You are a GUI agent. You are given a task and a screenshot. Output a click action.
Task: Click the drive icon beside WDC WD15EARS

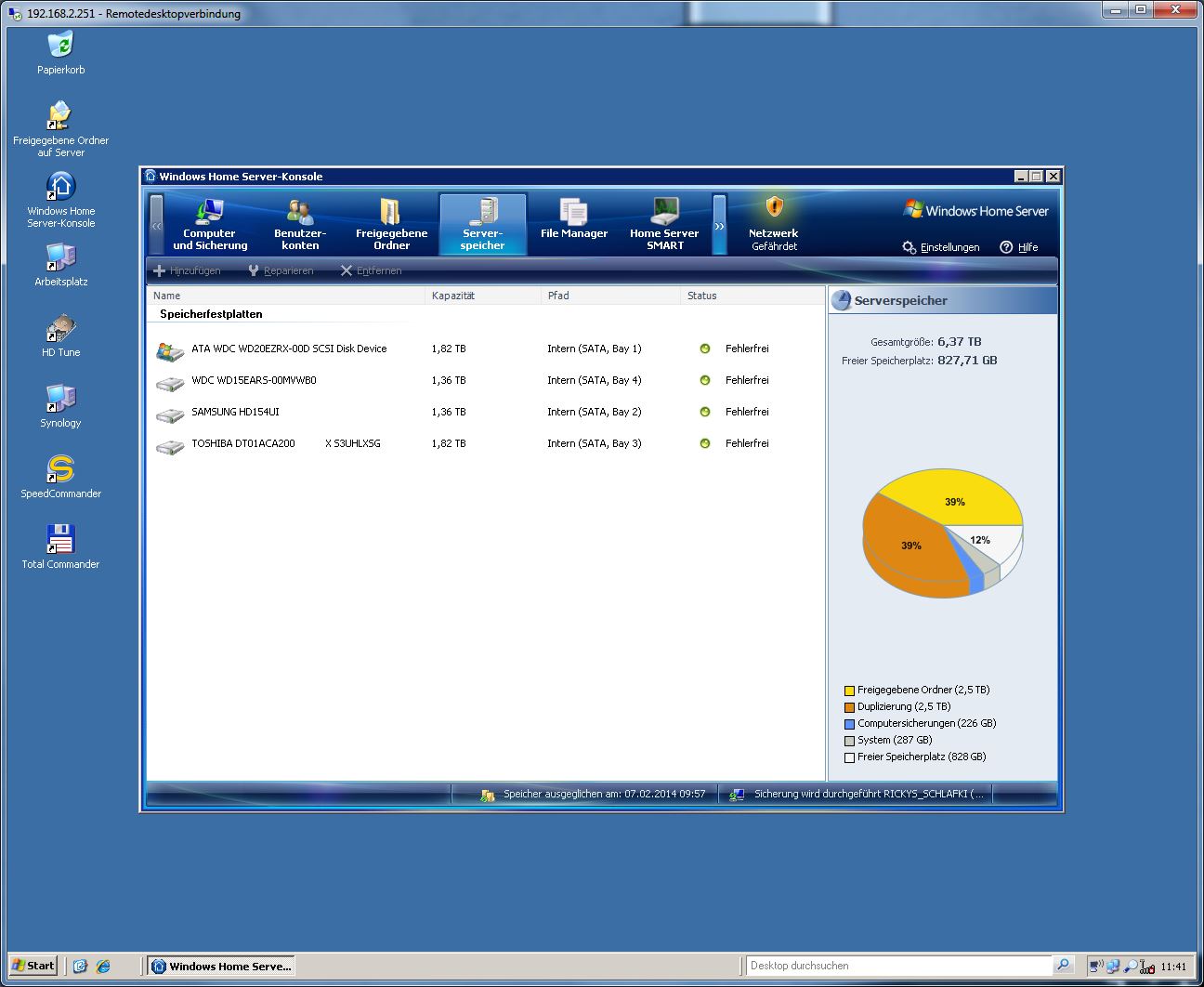pyautogui.click(x=170, y=383)
